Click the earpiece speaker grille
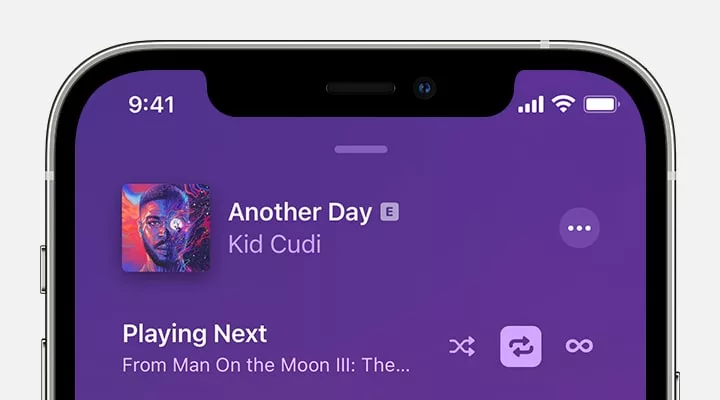 [x=360, y=88]
